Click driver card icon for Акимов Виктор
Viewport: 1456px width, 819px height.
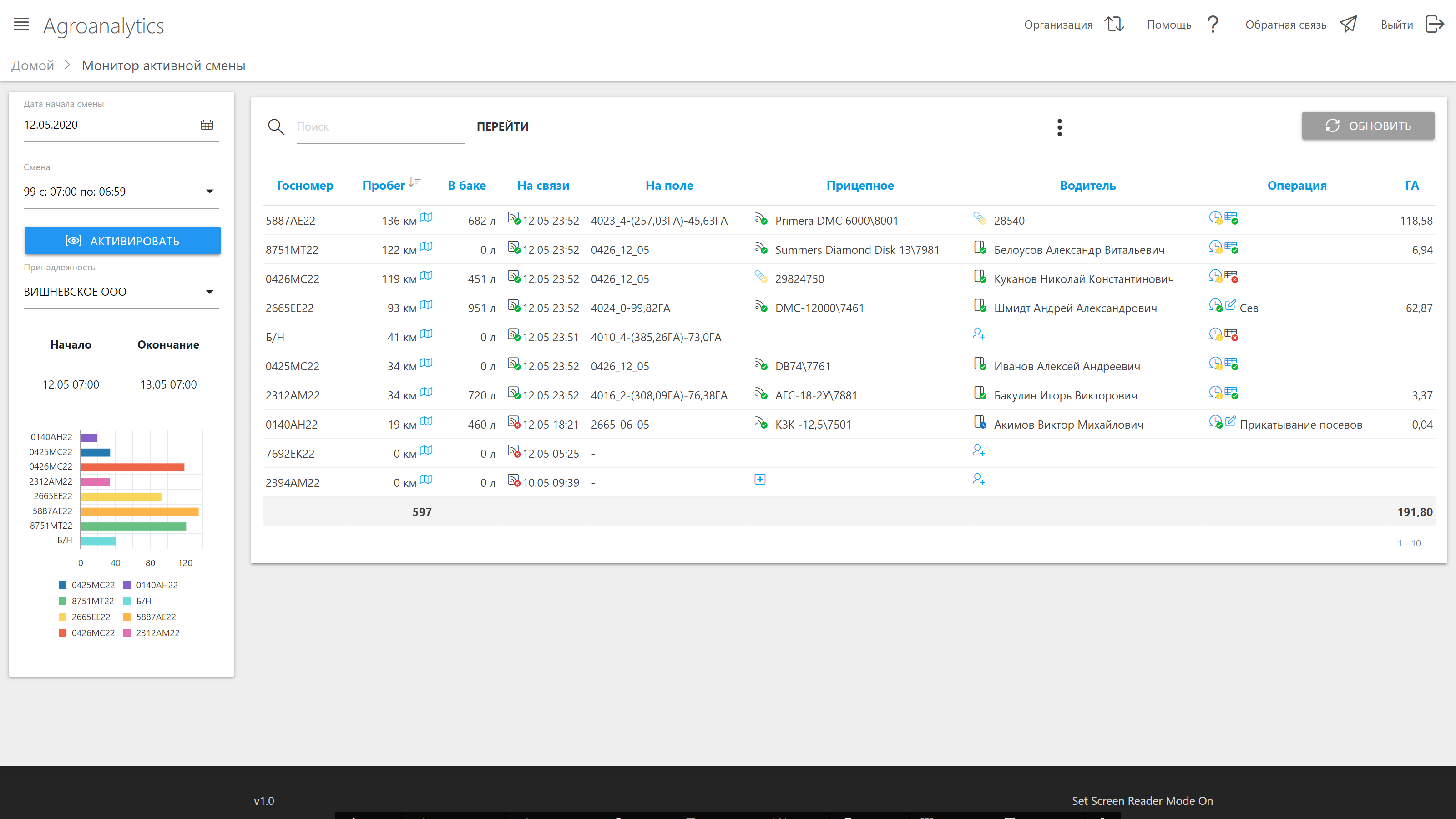tap(980, 422)
